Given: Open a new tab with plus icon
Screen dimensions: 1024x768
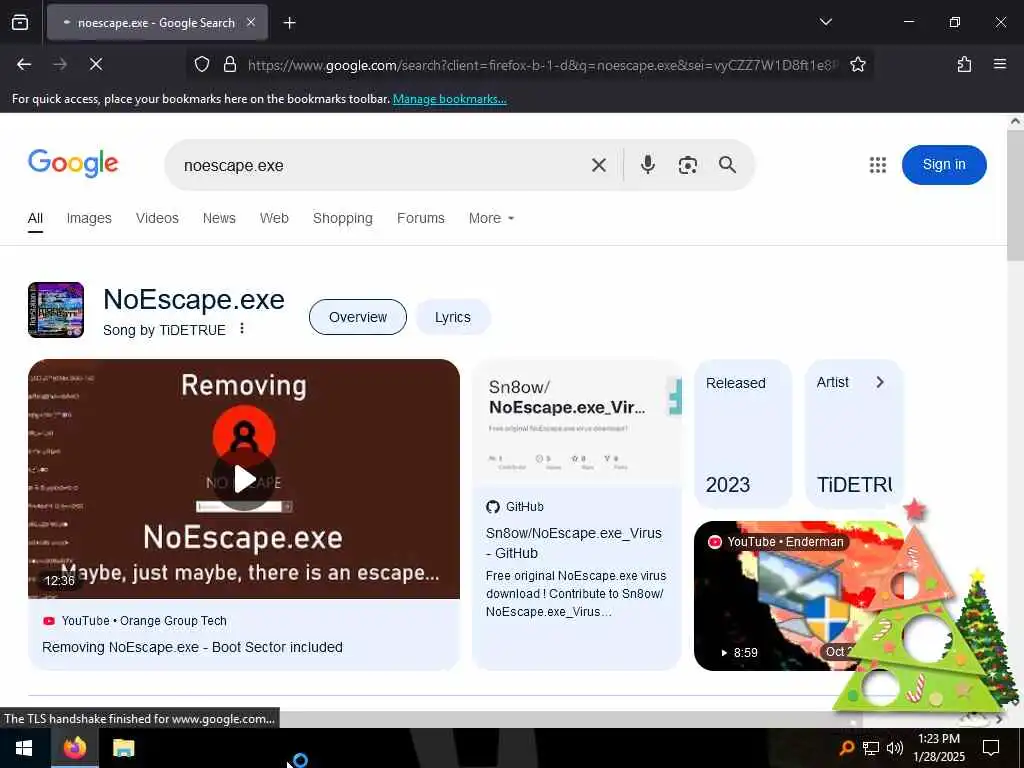Looking at the screenshot, I should 289,23.
